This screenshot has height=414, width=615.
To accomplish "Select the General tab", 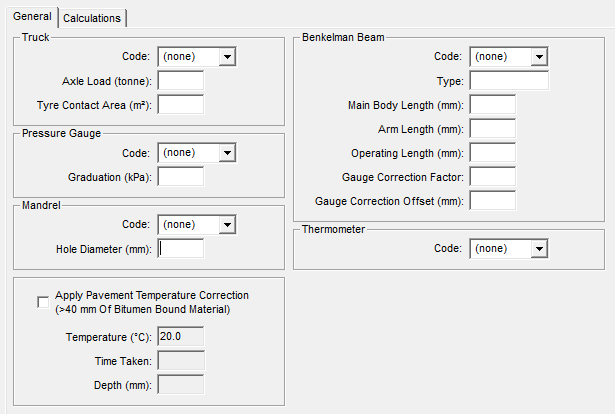I will tap(32, 17).
